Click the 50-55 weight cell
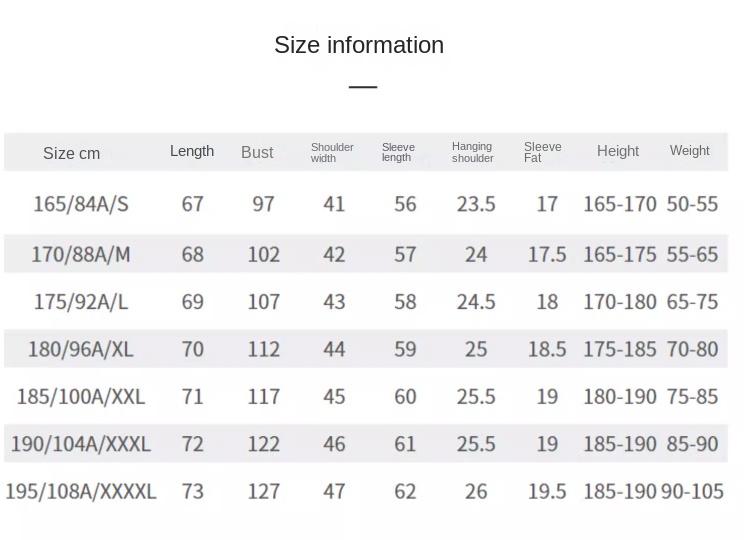The image size is (753, 540). [x=692, y=204]
